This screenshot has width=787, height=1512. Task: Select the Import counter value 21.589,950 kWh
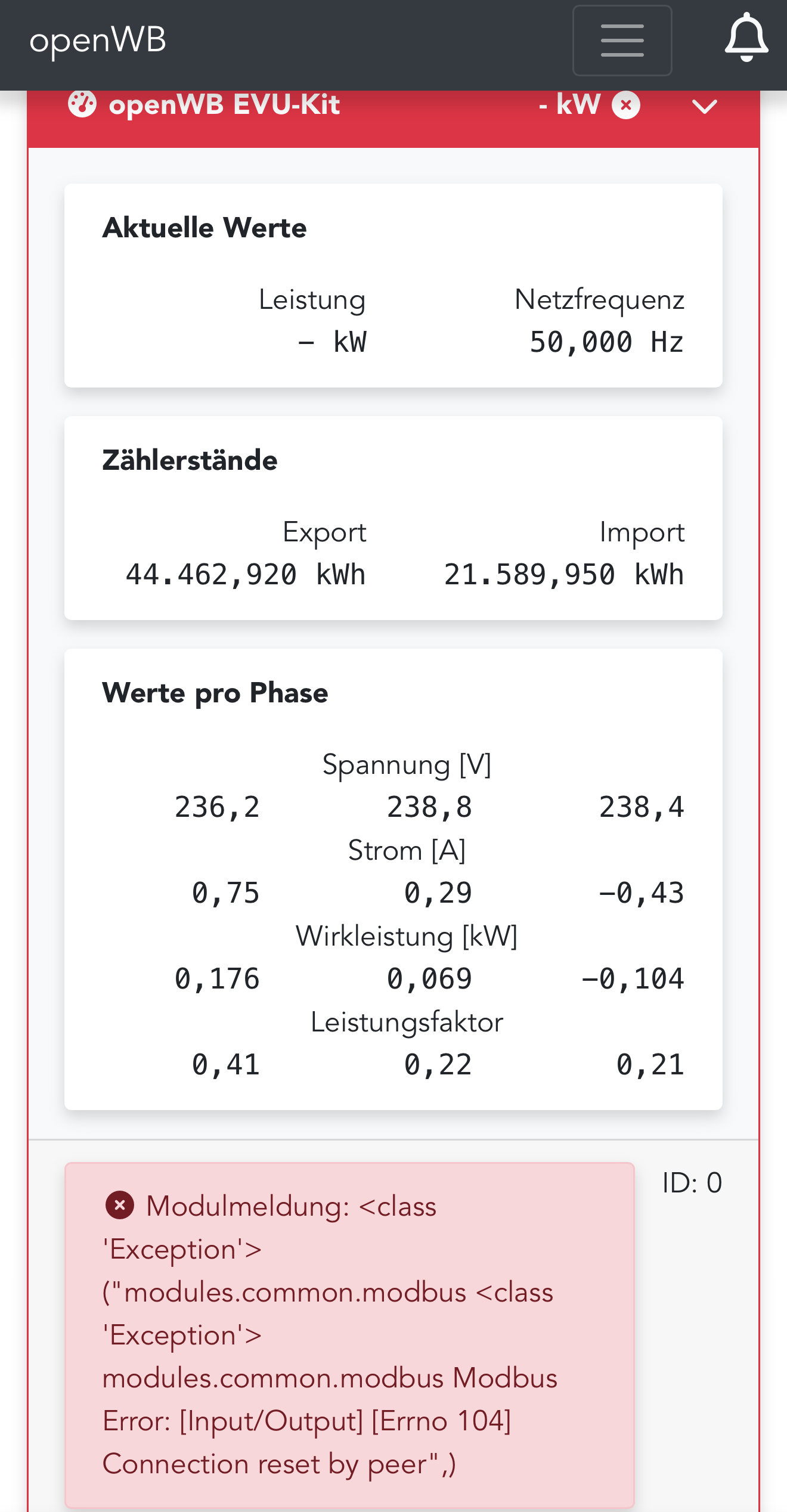[x=563, y=575]
